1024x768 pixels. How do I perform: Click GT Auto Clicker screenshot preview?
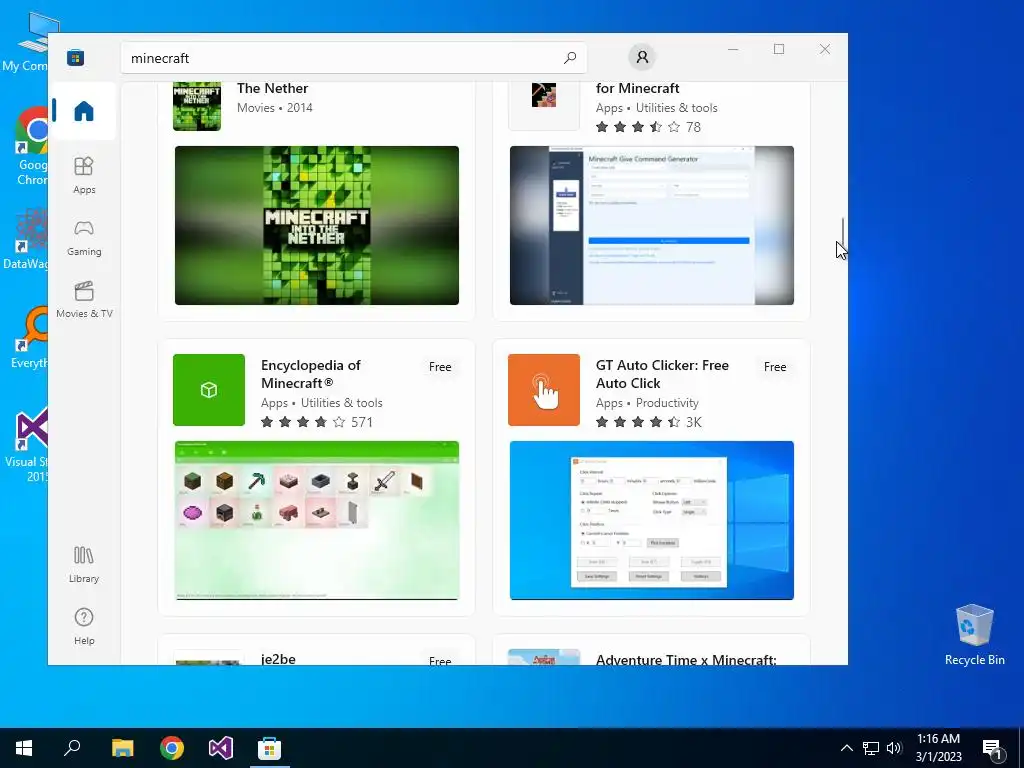[652, 520]
